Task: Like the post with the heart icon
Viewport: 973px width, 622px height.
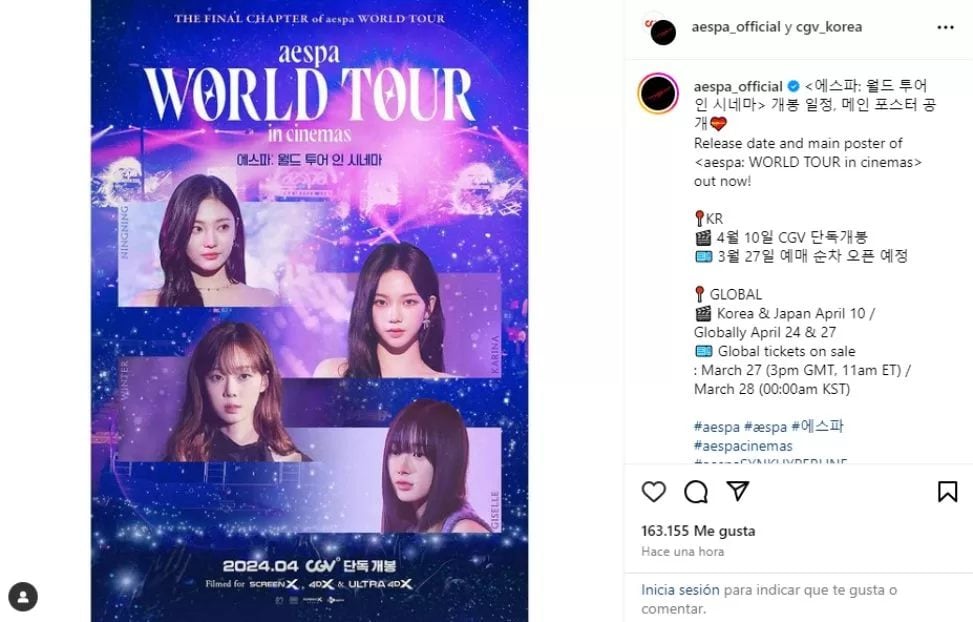Action: (x=653, y=492)
